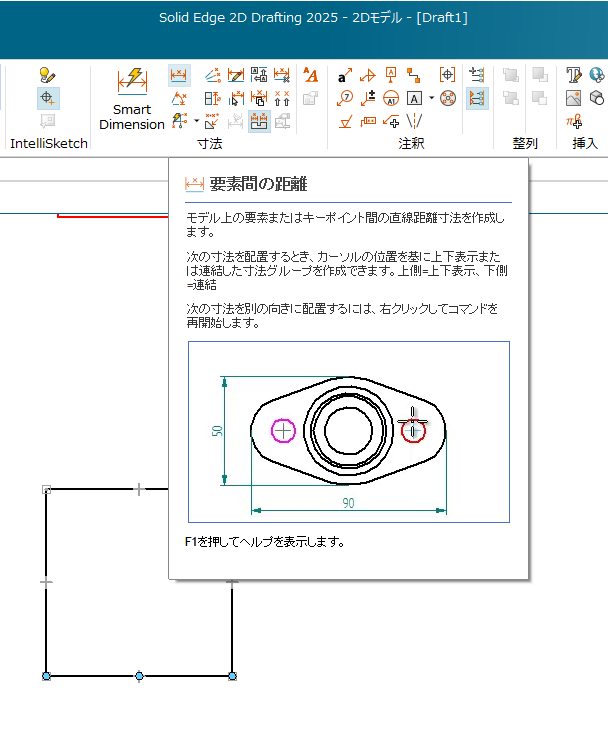Click the left edge midpoint tick of the square
This screenshot has width=608, height=741.
(46, 582)
